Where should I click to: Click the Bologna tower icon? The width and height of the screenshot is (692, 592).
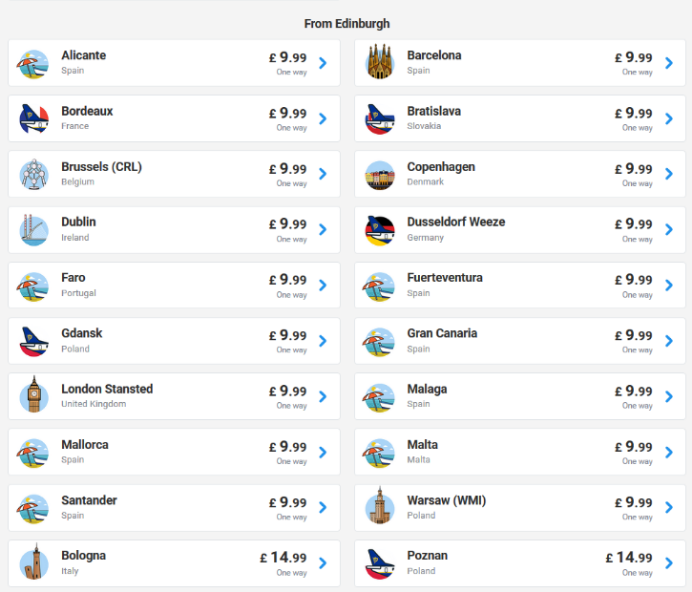pyautogui.click(x=34, y=562)
